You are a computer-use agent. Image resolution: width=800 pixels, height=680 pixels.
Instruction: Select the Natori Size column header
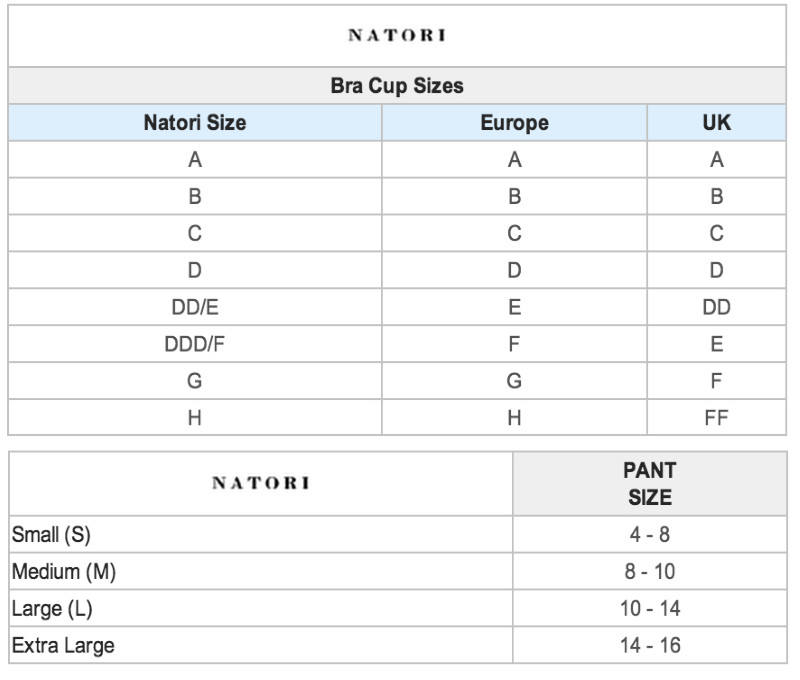195,123
